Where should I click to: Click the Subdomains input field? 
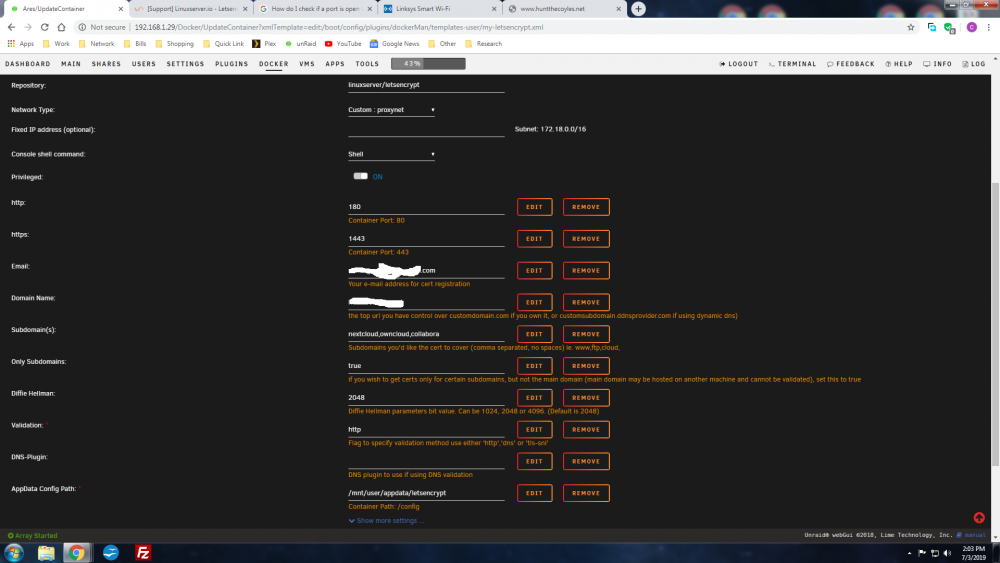tap(426, 334)
